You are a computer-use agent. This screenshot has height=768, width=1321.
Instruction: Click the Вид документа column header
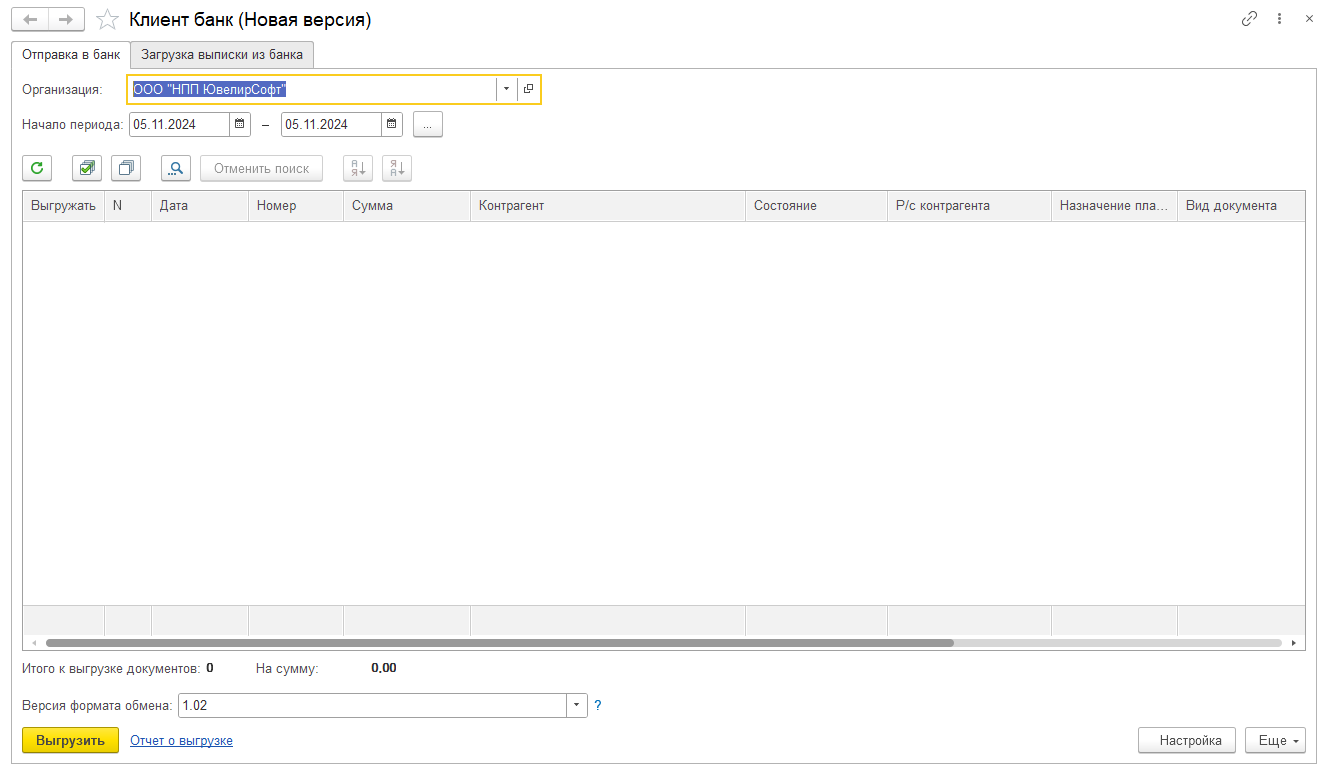[1241, 205]
